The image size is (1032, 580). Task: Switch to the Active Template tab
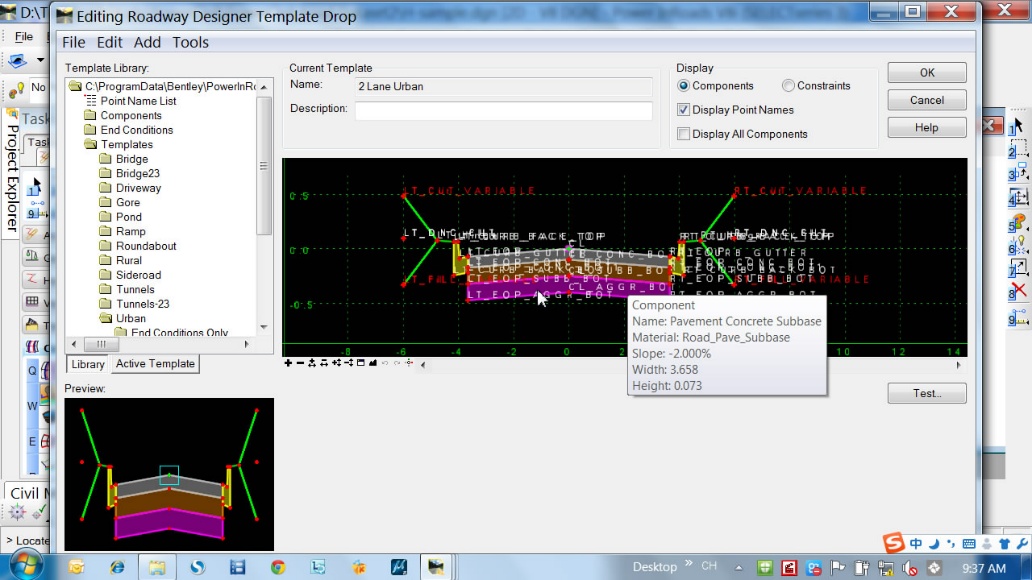(x=155, y=364)
